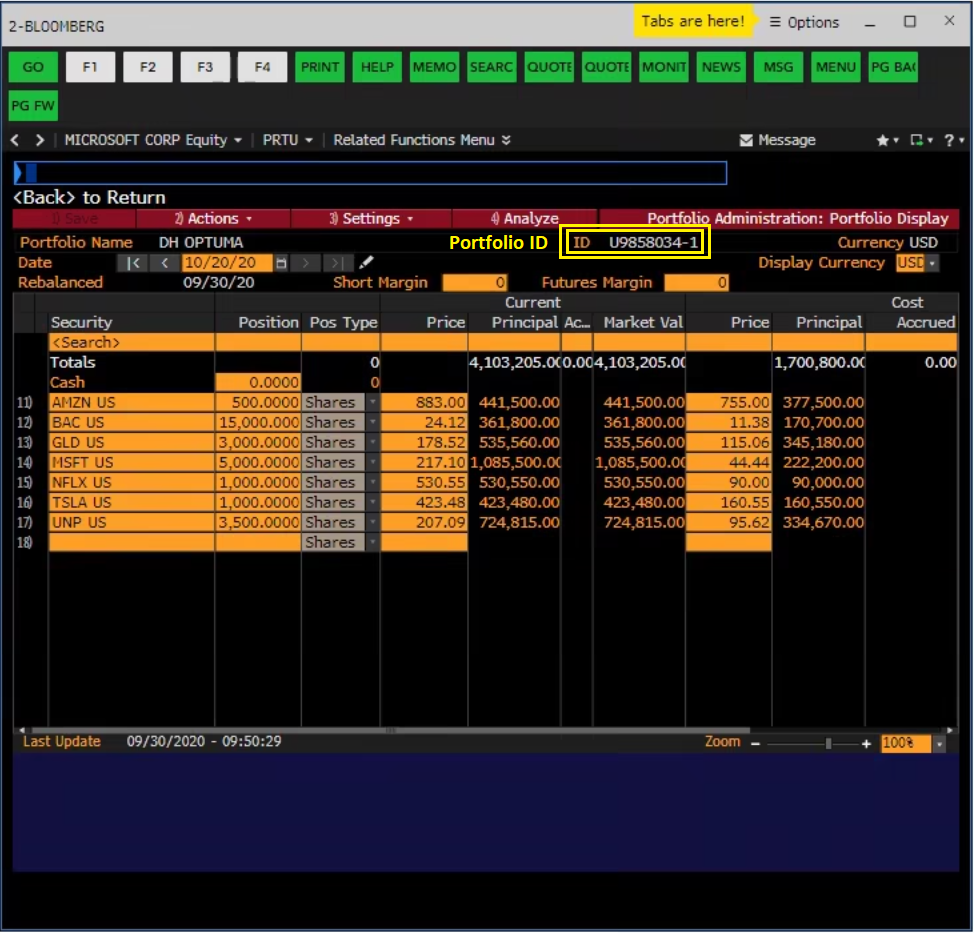
Task: Open the favorites star menu
Action: [887, 140]
